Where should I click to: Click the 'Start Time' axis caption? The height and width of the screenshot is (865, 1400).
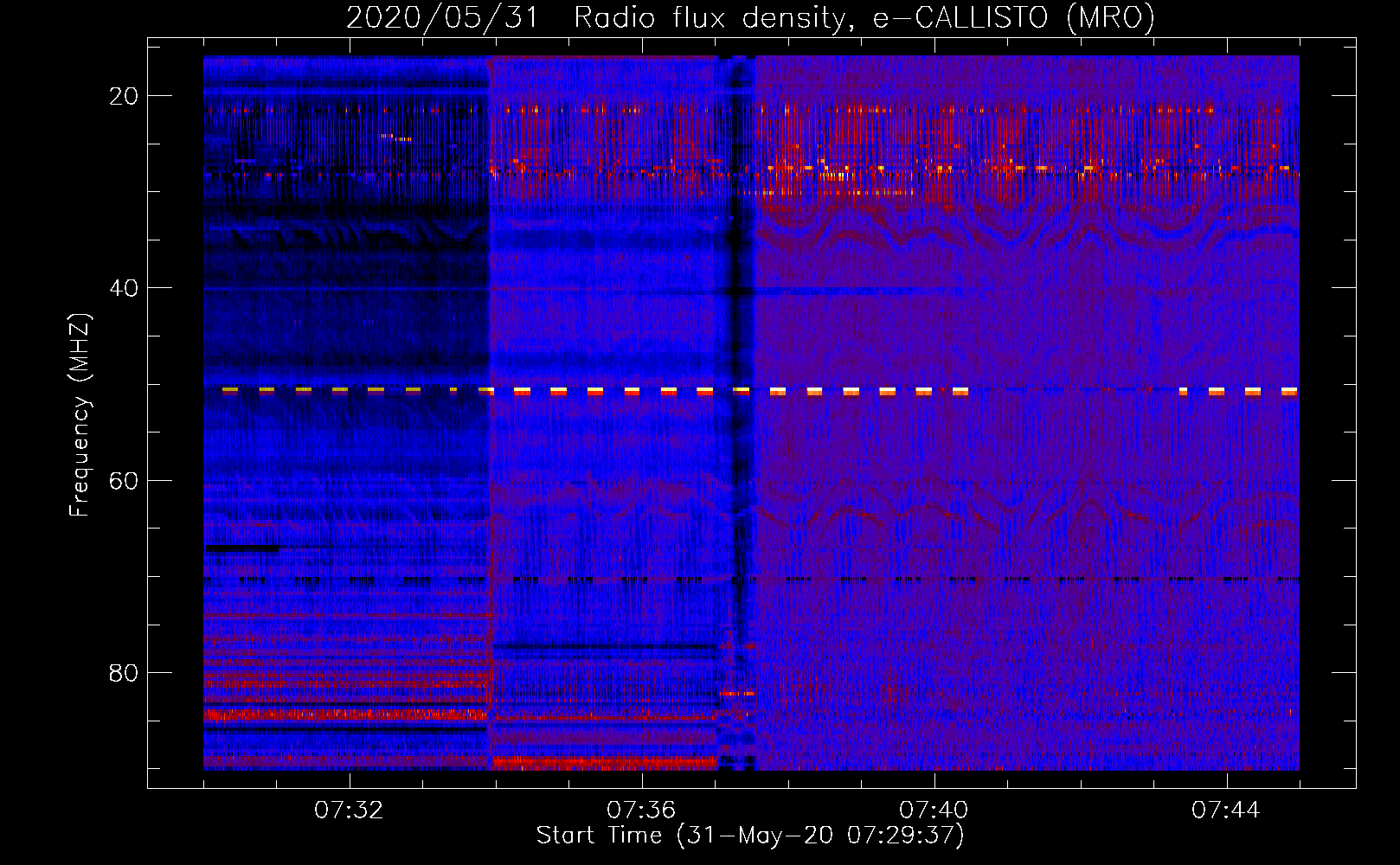point(750,836)
